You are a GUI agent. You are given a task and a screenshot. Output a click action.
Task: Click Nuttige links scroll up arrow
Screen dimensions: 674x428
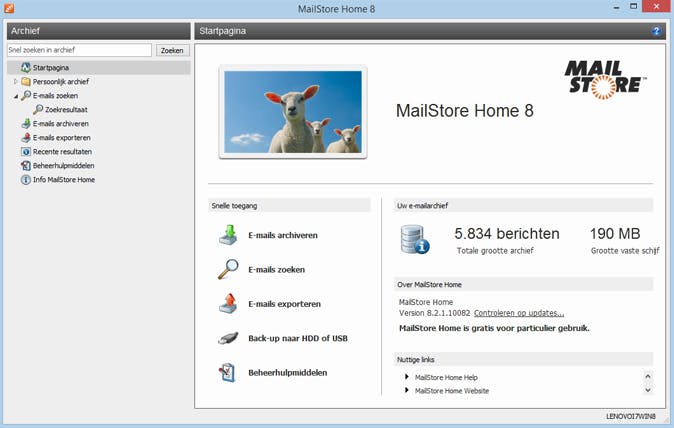coord(647,376)
